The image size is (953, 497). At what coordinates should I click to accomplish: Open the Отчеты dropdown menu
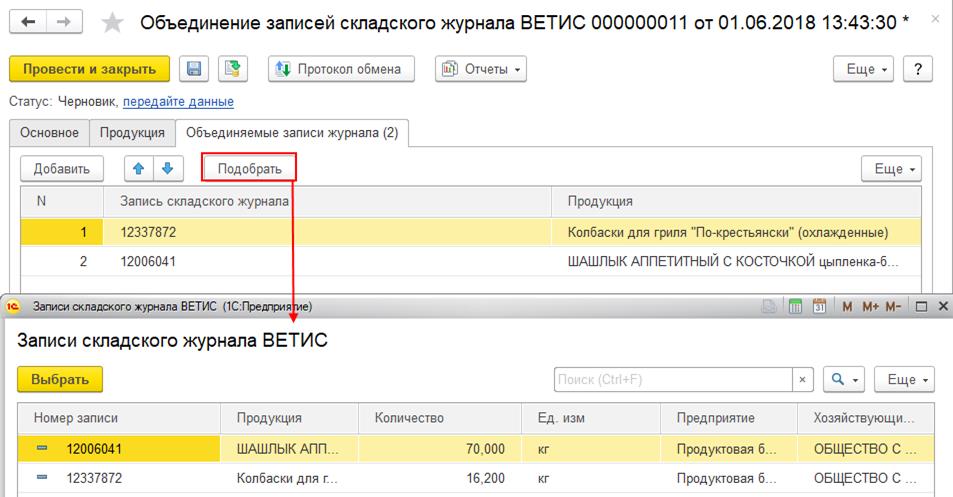481,69
